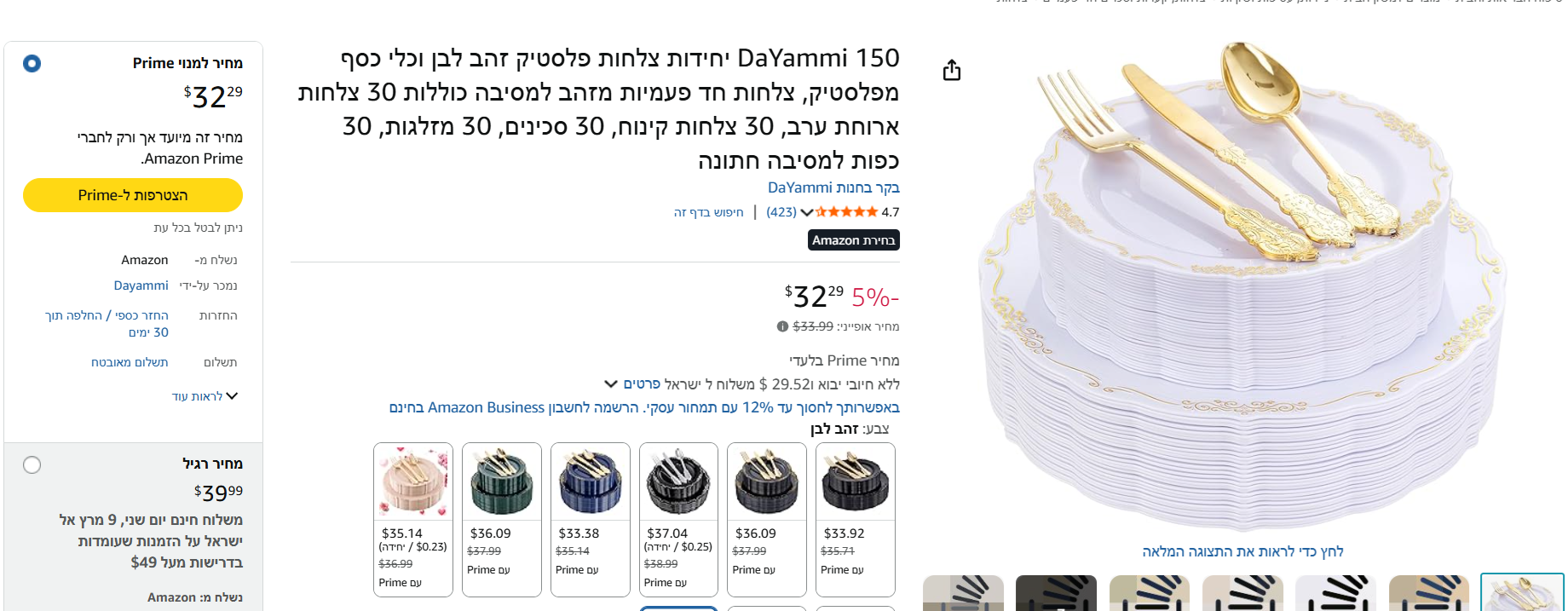Choose the green color variant priced $36.09
This screenshot has width=1568, height=611.
pos(502,519)
